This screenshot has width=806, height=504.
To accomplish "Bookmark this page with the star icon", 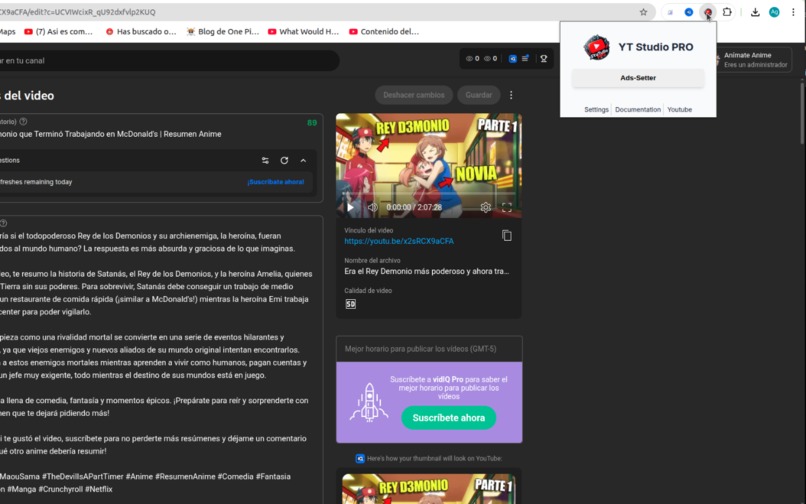I will [x=643, y=12].
